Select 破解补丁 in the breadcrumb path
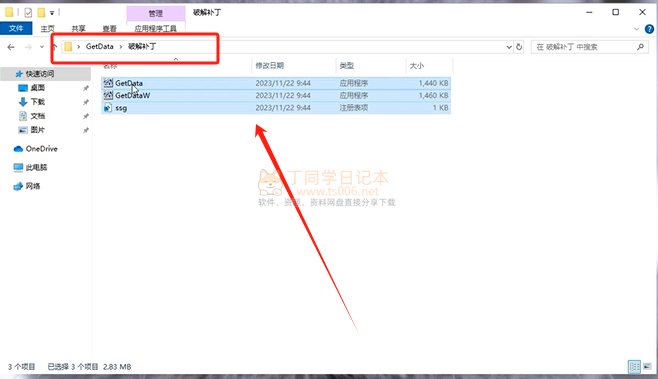658x379 pixels. [142, 47]
